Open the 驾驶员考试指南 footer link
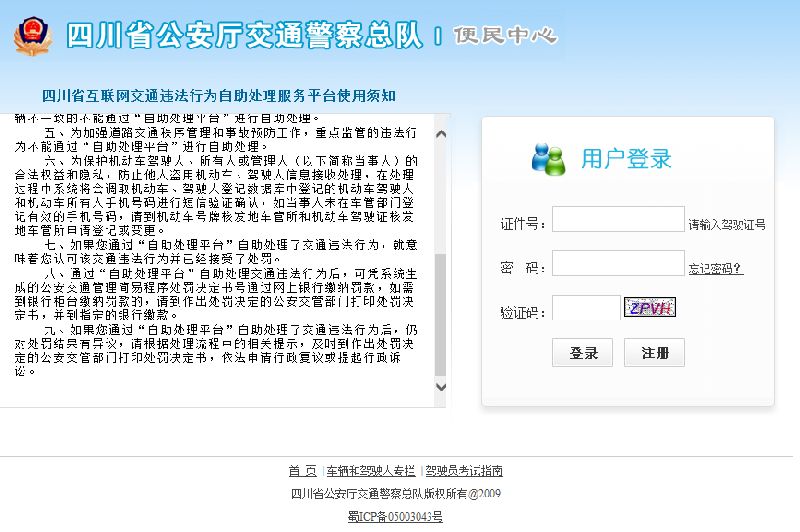The height and width of the screenshot is (532, 800). [463, 470]
